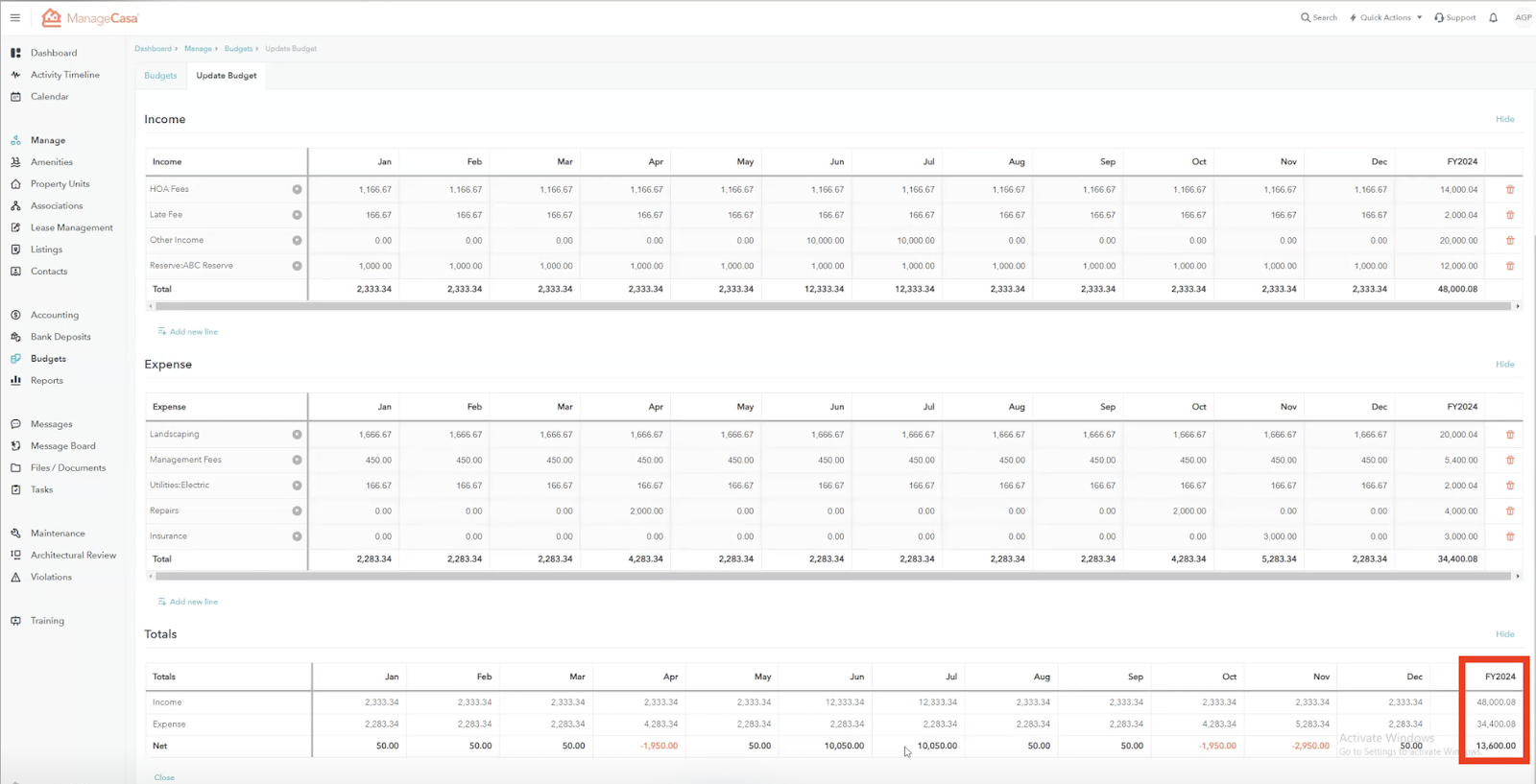Open Reports in the sidebar

[46, 381]
